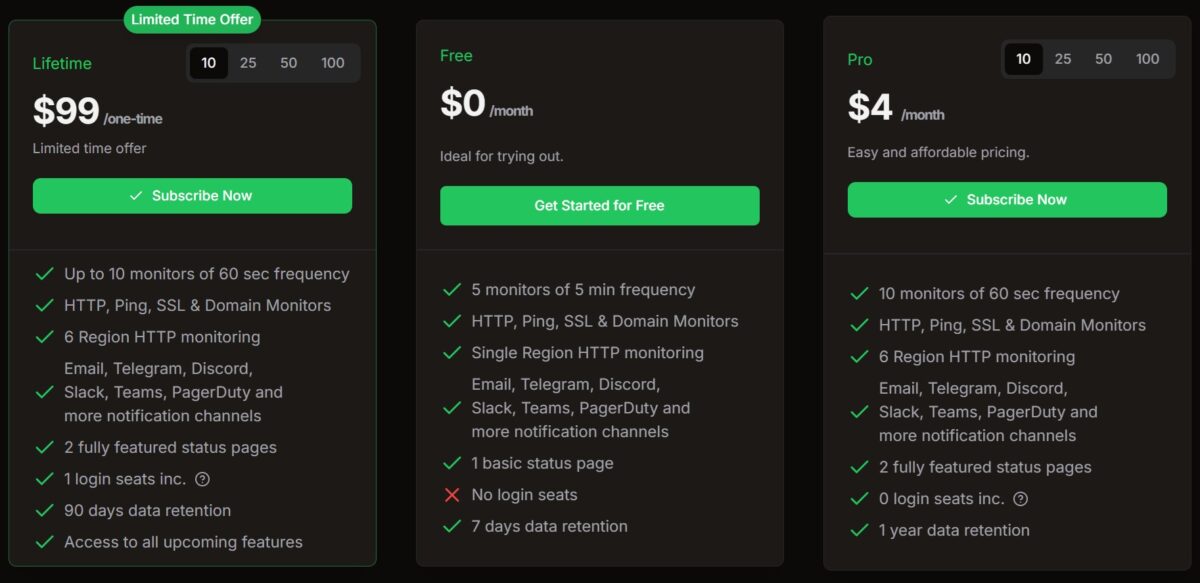The image size is (1200, 583).
Task: Choose 25 monitors in Pro plan
Action: (1063, 59)
